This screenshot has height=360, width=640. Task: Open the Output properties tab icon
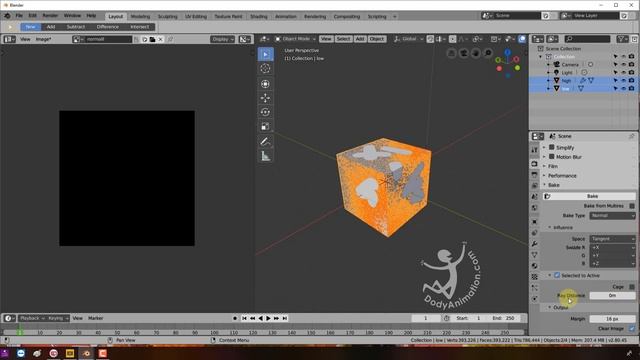click(x=534, y=175)
